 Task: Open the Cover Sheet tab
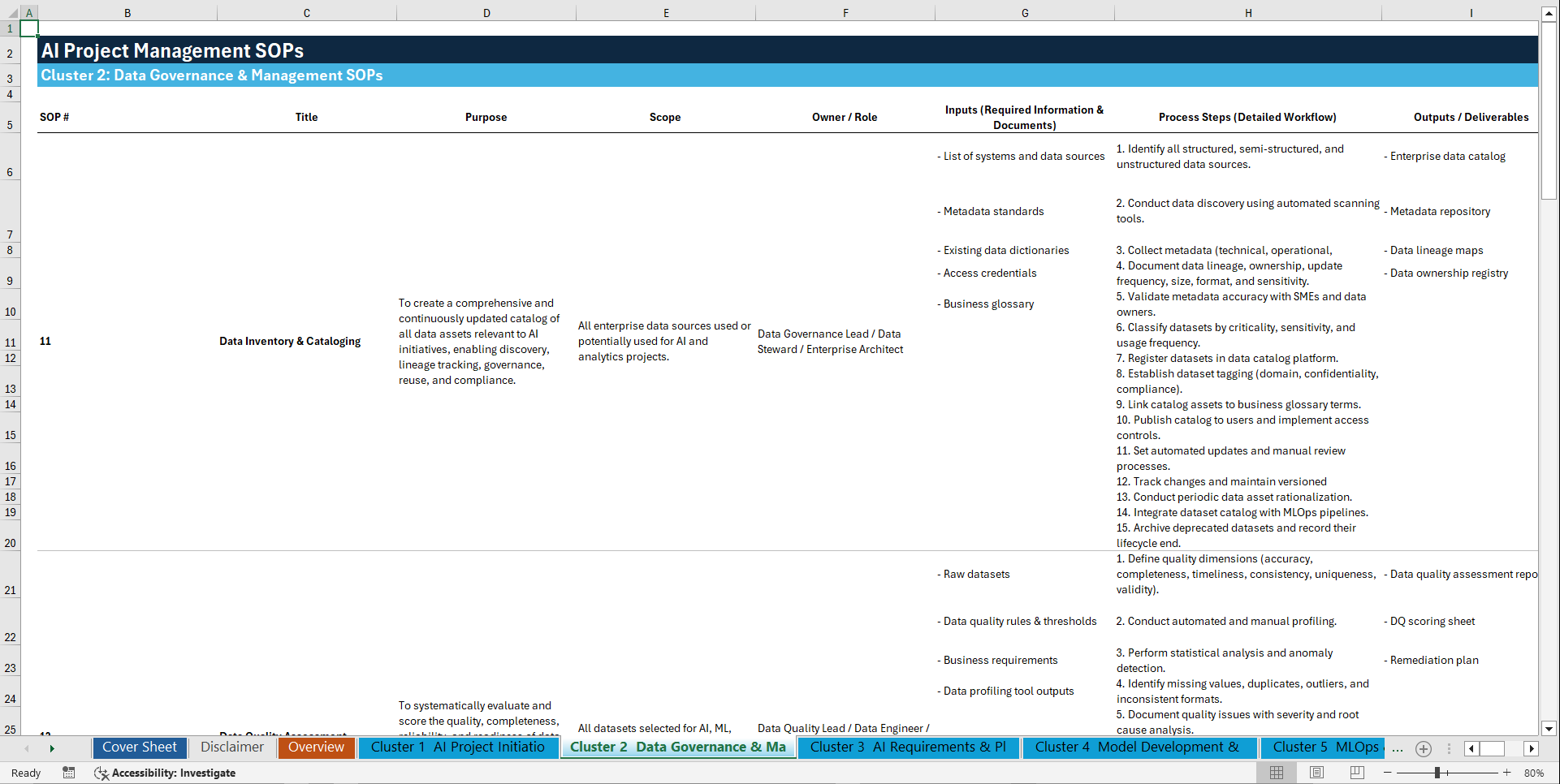point(139,747)
